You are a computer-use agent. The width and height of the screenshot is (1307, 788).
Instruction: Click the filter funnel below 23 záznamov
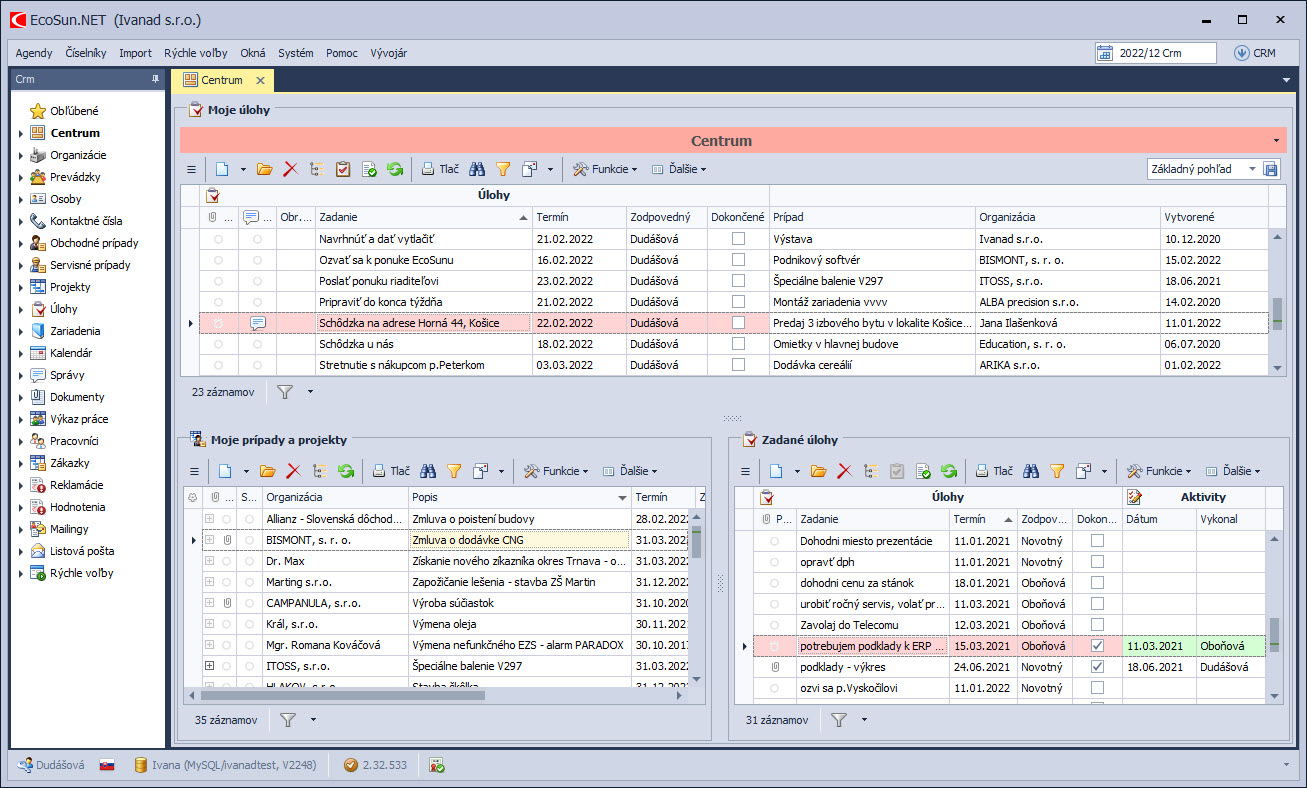click(285, 392)
